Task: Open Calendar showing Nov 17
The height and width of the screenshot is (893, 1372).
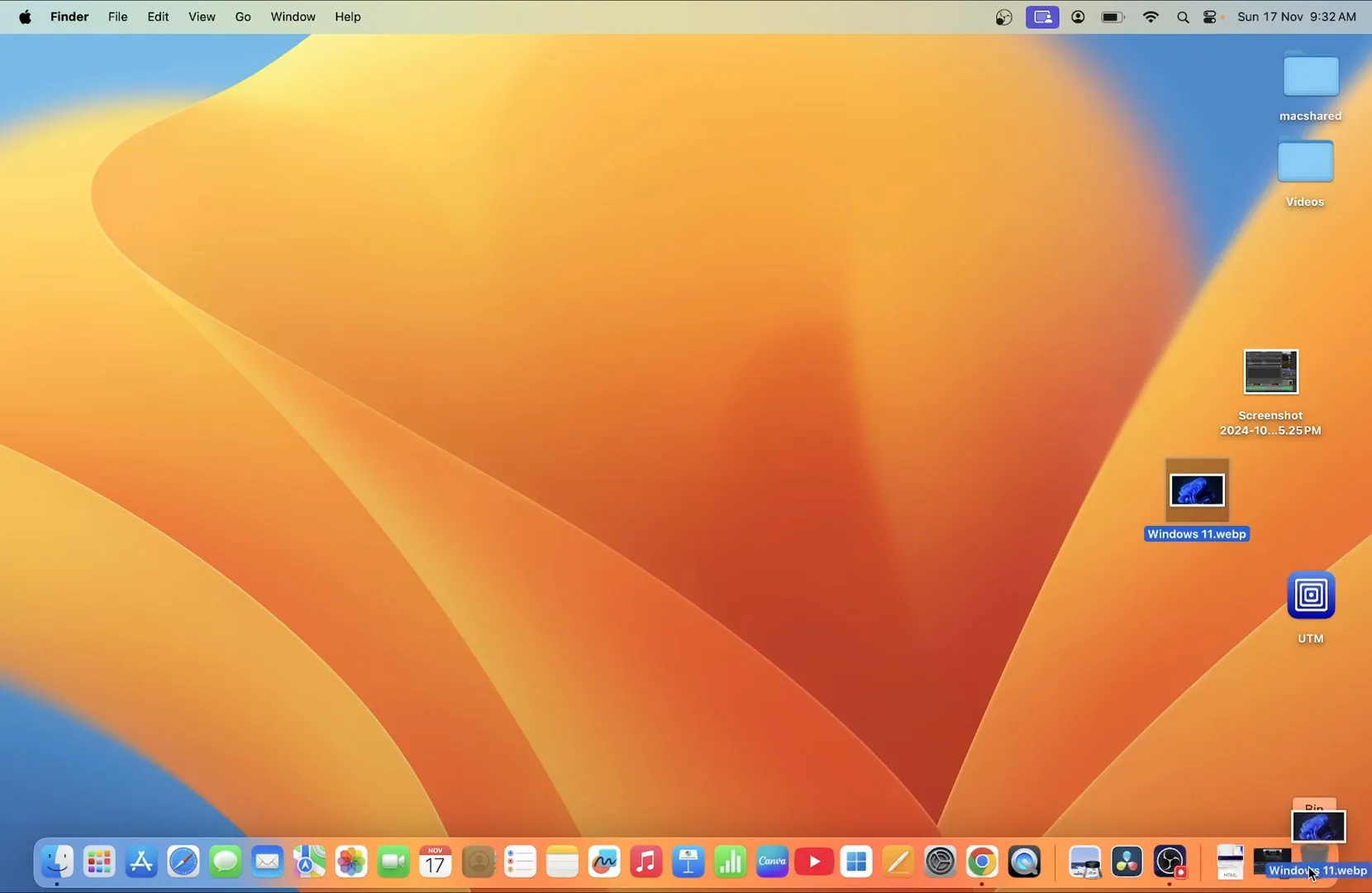Action: point(436,862)
